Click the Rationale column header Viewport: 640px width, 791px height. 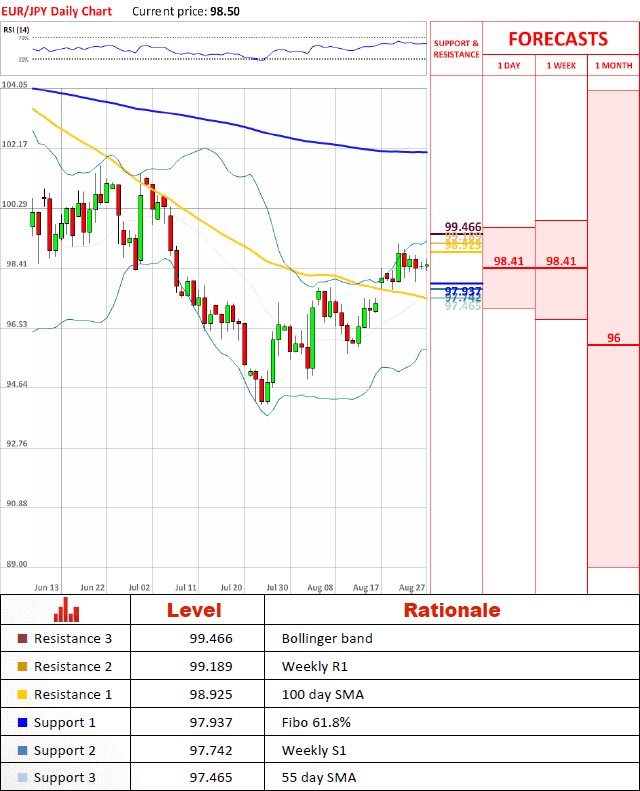tap(451, 610)
